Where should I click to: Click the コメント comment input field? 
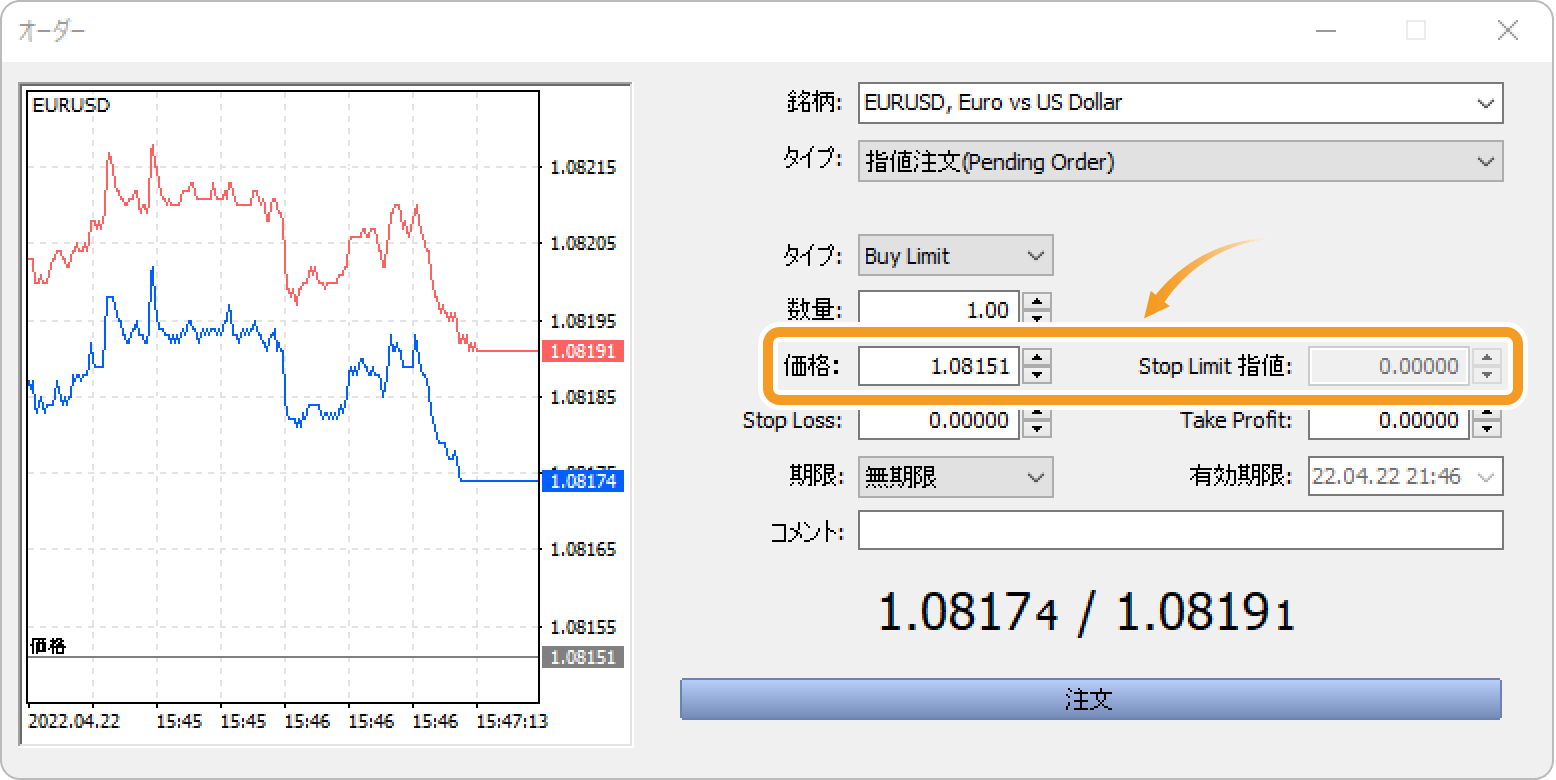(x=1180, y=531)
